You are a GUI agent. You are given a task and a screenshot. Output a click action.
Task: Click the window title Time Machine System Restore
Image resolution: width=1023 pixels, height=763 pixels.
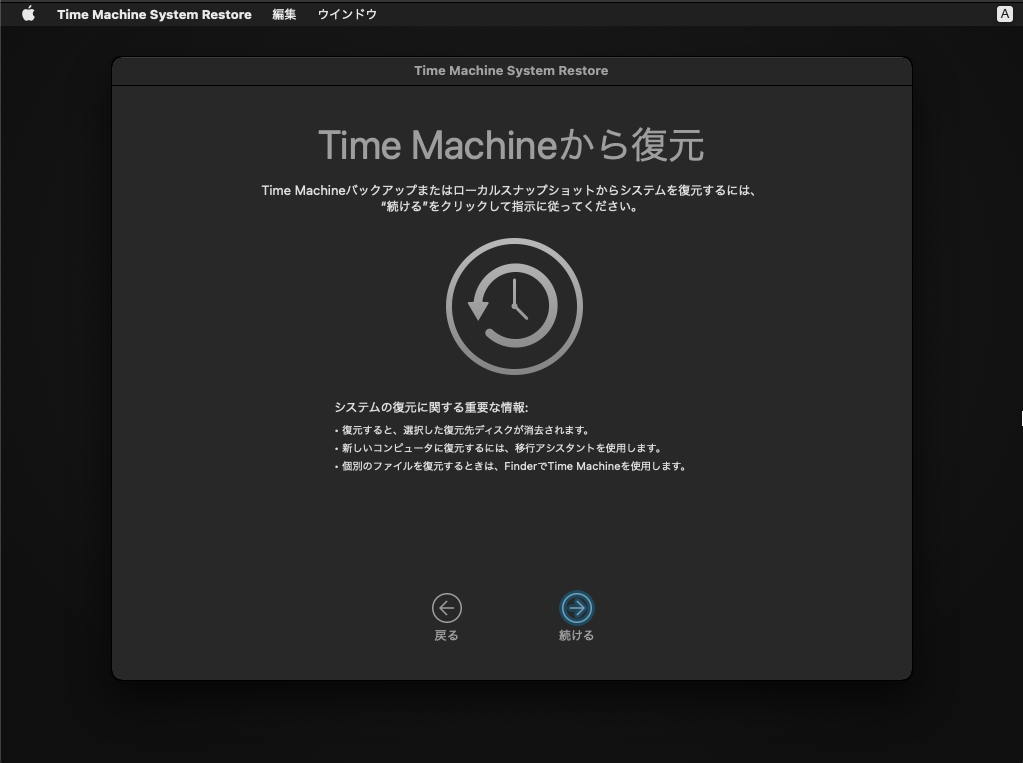pyautogui.click(x=511, y=70)
